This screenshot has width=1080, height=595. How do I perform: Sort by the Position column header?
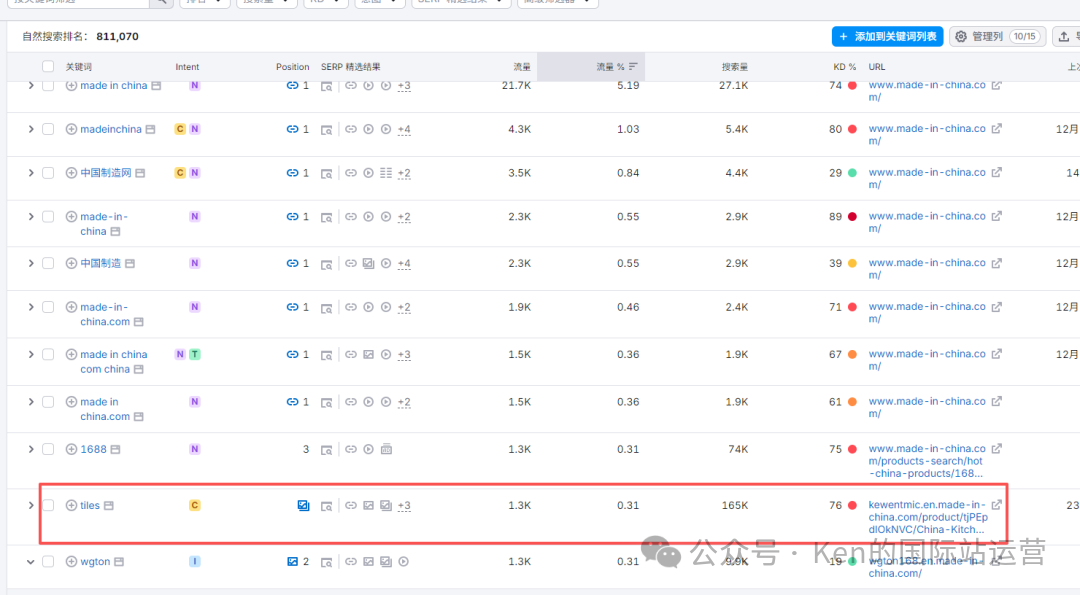[x=292, y=67]
